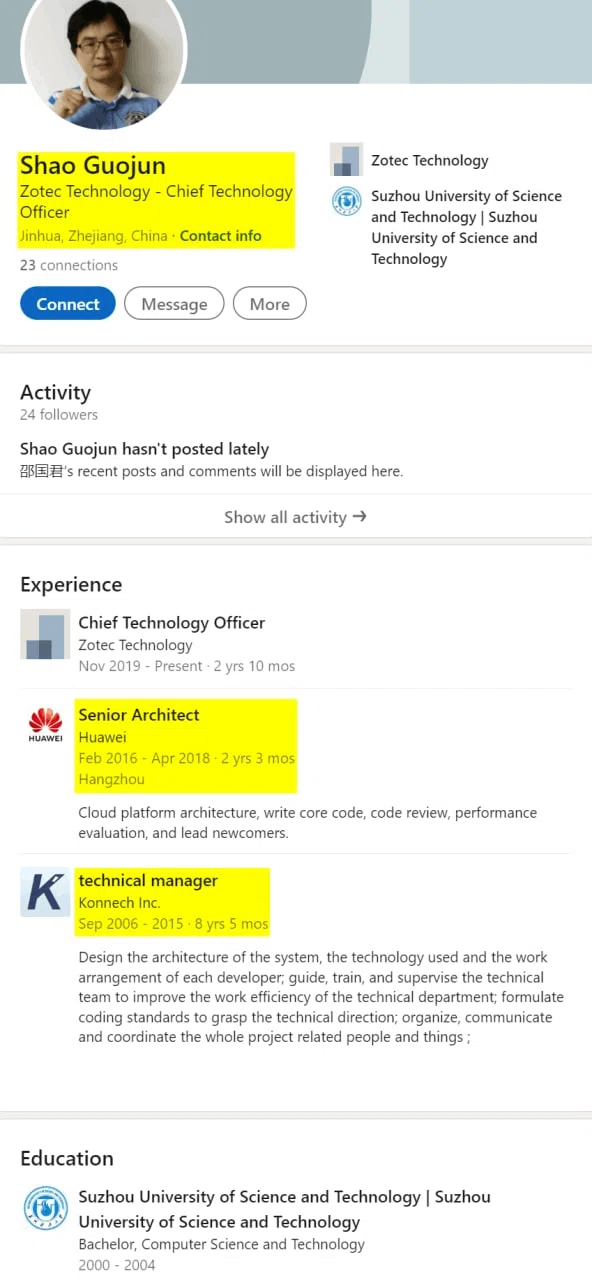Open Show all activity
The height and width of the screenshot is (1280, 592).
296,517
